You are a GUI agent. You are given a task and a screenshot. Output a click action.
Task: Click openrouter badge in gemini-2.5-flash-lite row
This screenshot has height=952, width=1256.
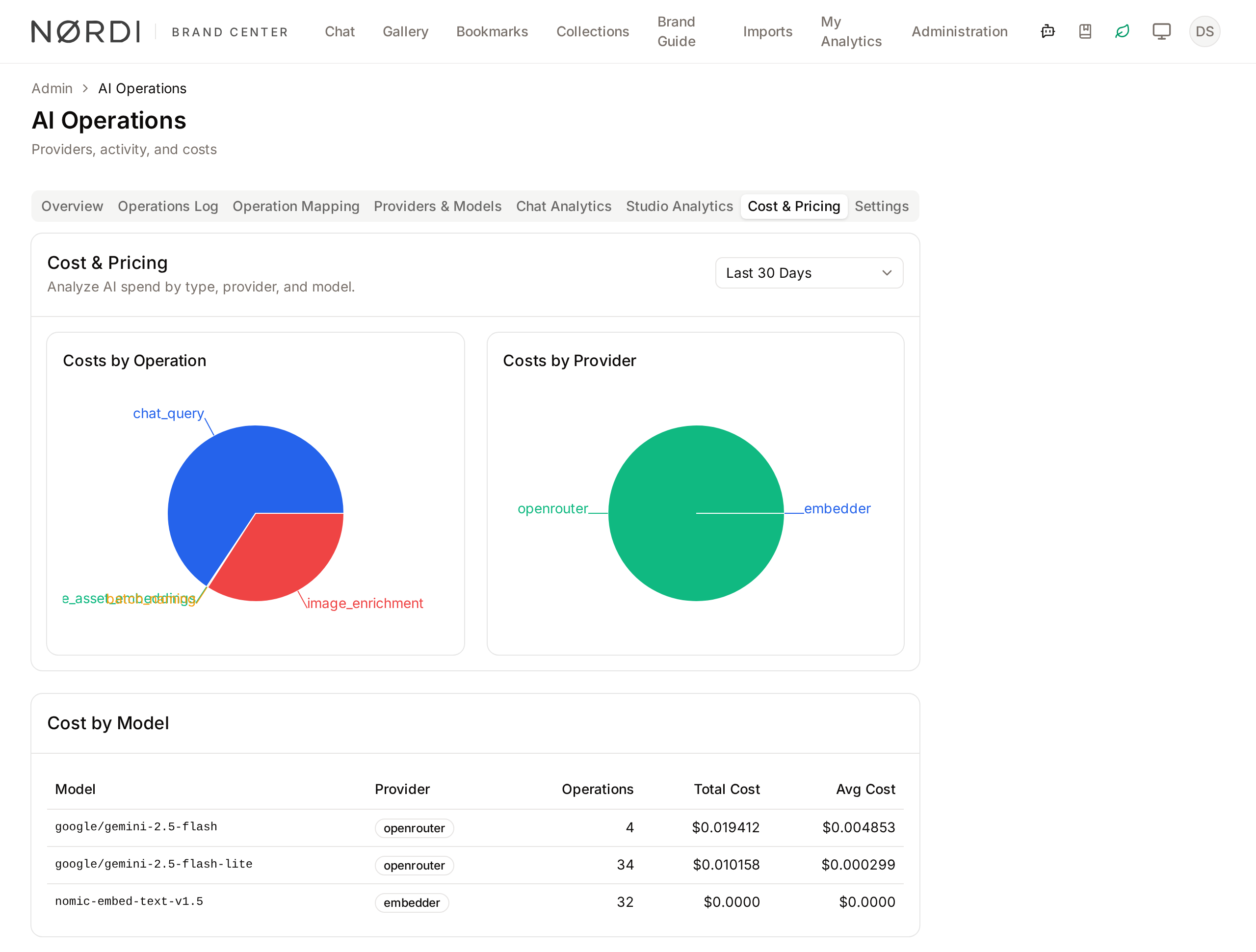pyautogui.click(x=414, y=865)
